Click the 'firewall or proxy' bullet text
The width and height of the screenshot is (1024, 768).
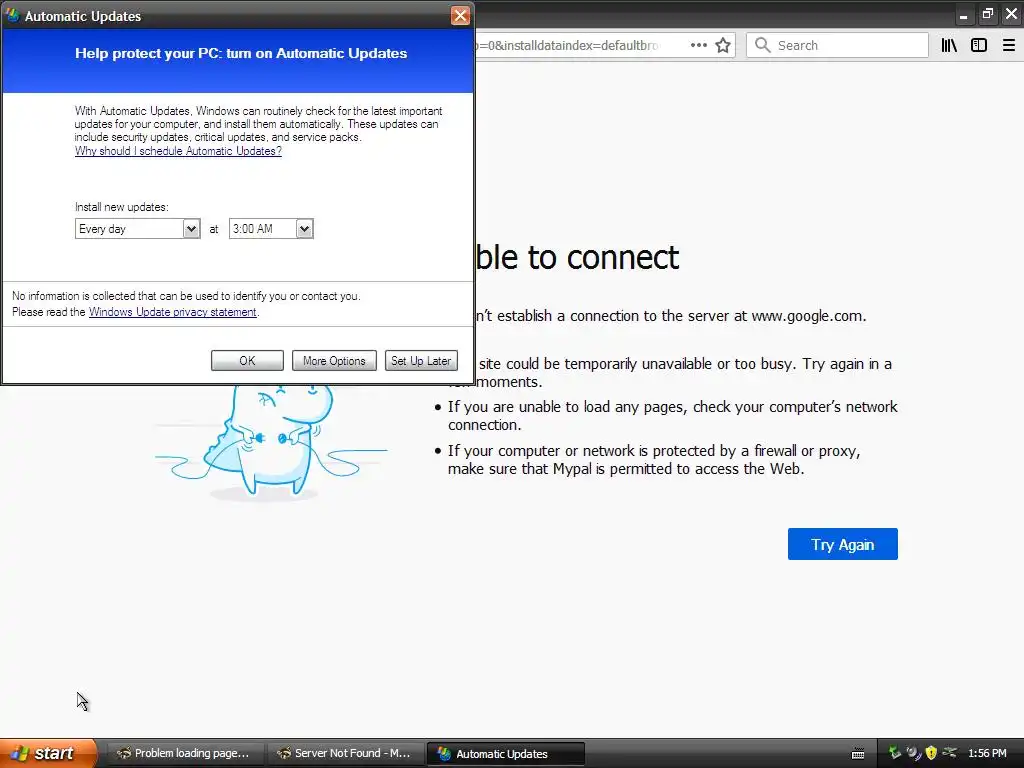coord(654,460)
